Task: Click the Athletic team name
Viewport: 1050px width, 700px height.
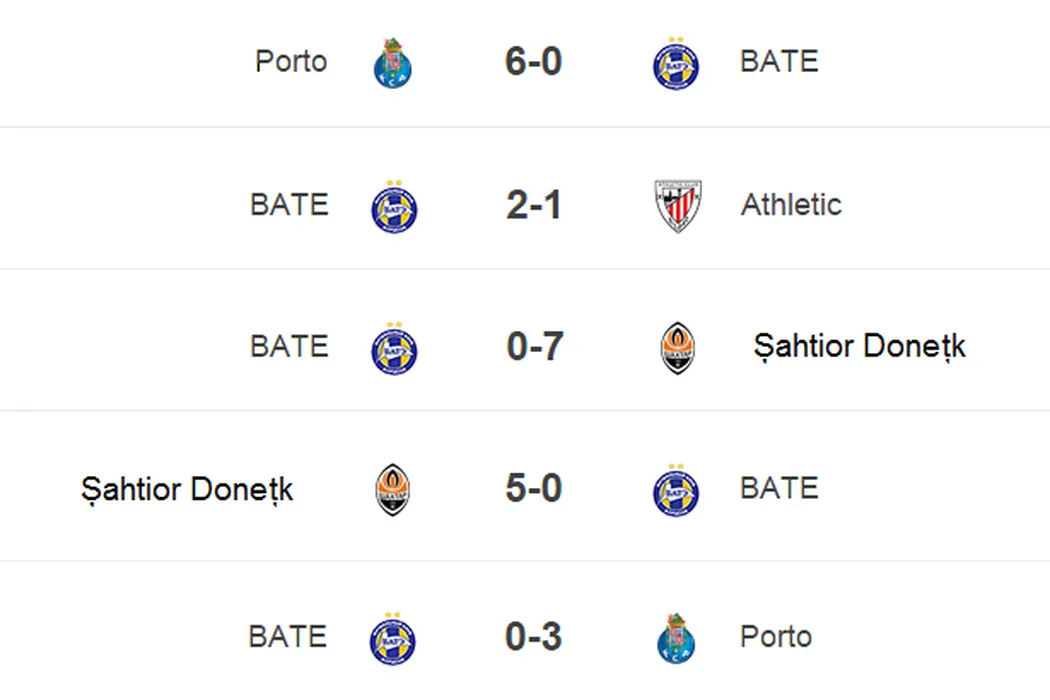Action: pos(791,205)
